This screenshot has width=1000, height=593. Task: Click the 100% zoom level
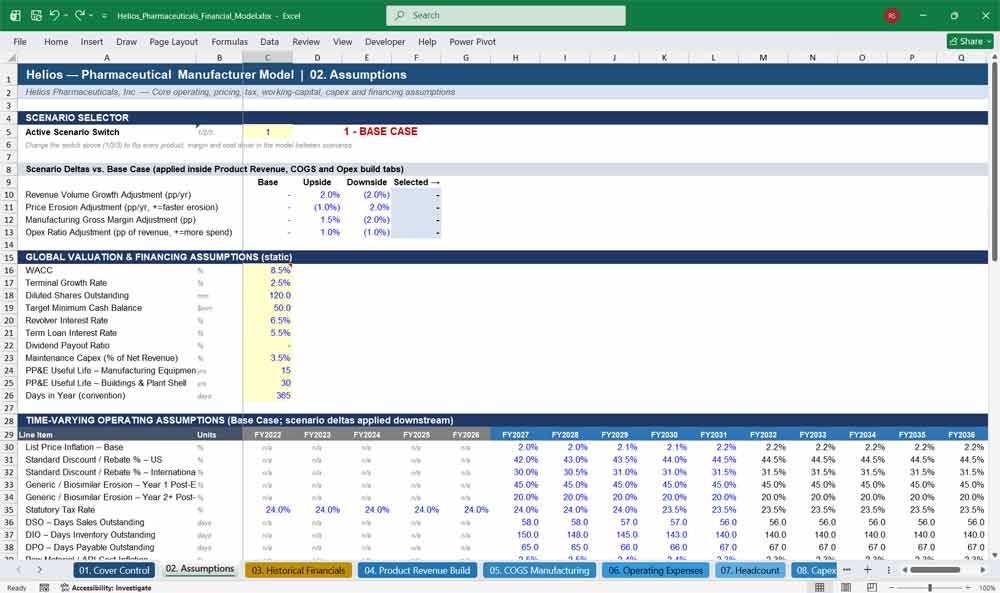987,587
